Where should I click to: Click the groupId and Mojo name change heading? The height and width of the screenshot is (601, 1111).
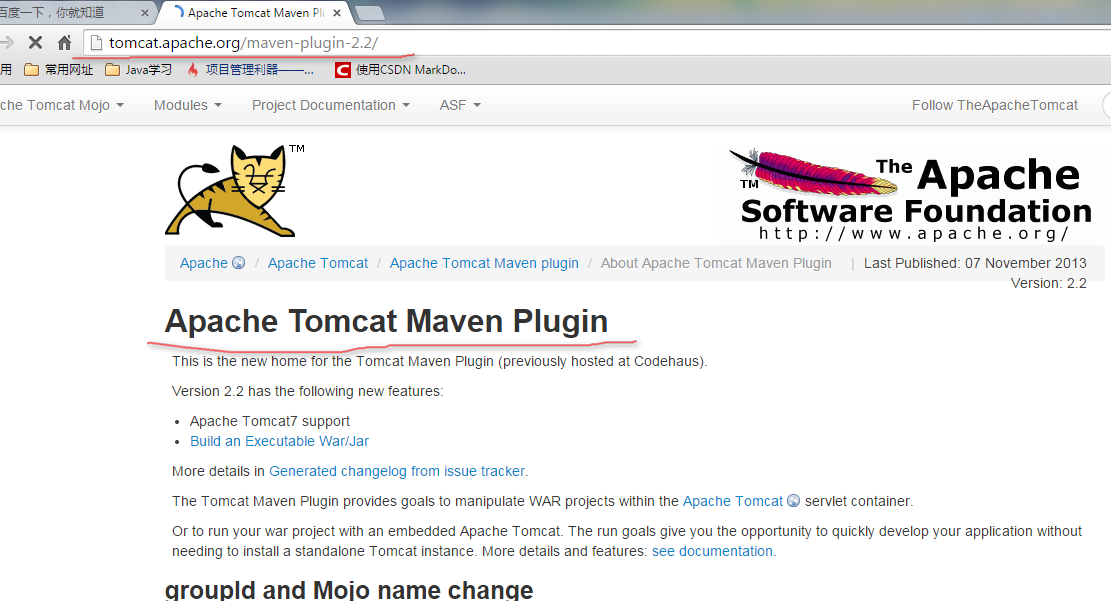coord(349,590)
